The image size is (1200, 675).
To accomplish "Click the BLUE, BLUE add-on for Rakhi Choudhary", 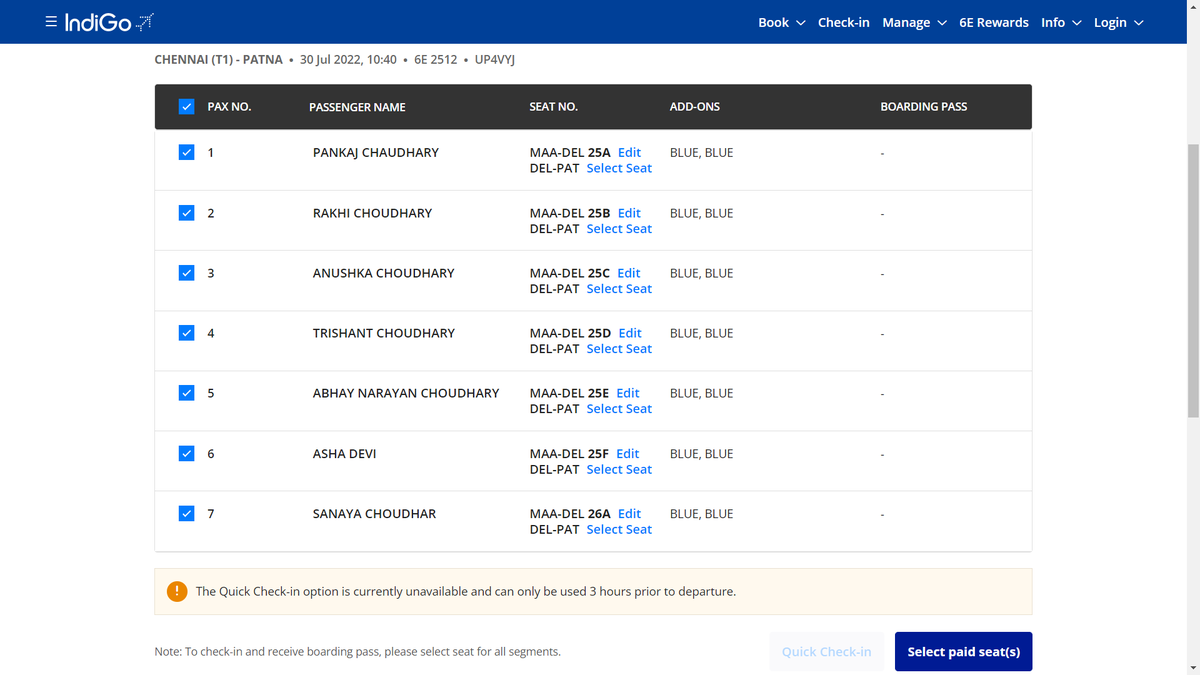I will tap(702, 213).
